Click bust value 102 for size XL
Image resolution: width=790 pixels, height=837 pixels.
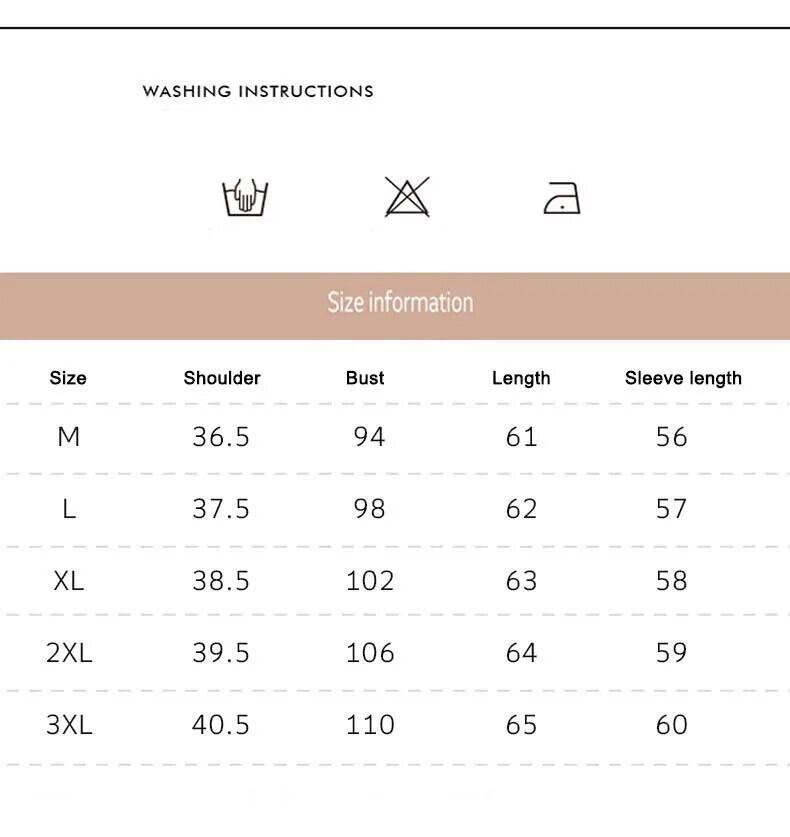(x=370, y=581)
